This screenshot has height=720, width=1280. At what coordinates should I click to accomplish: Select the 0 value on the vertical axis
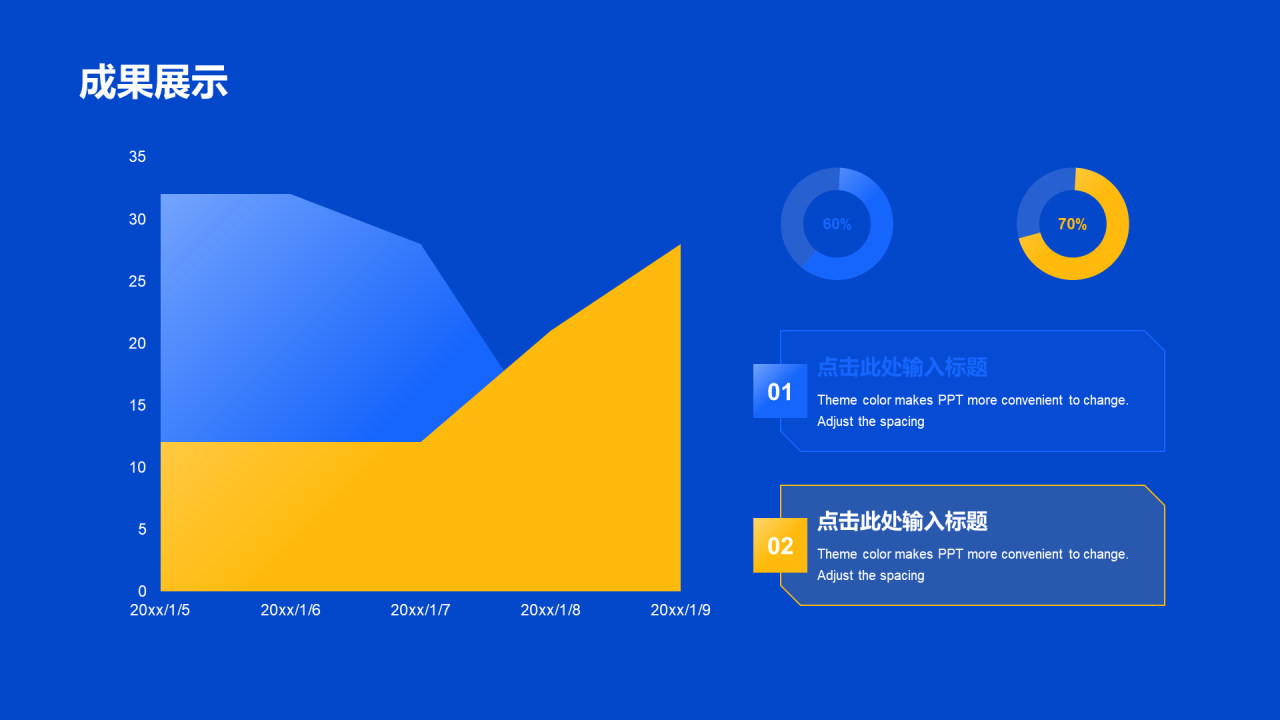[142, 591]
